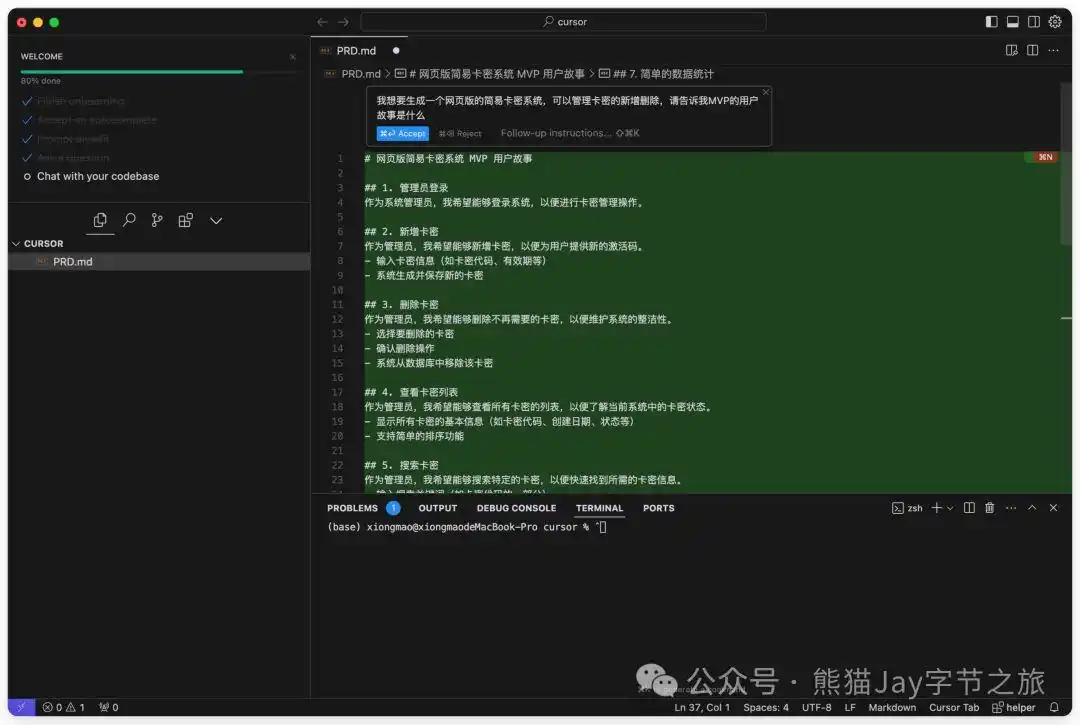Click the onboarding progress bar
The height and width of the screenshot is (725, 1080).
tap(130, 70)
